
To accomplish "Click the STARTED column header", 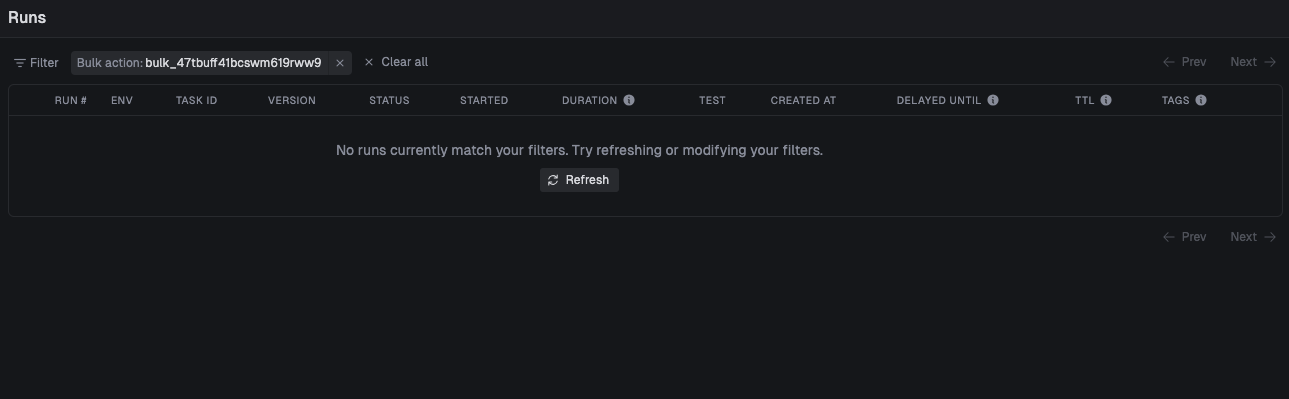I will [x=484, y=100].
